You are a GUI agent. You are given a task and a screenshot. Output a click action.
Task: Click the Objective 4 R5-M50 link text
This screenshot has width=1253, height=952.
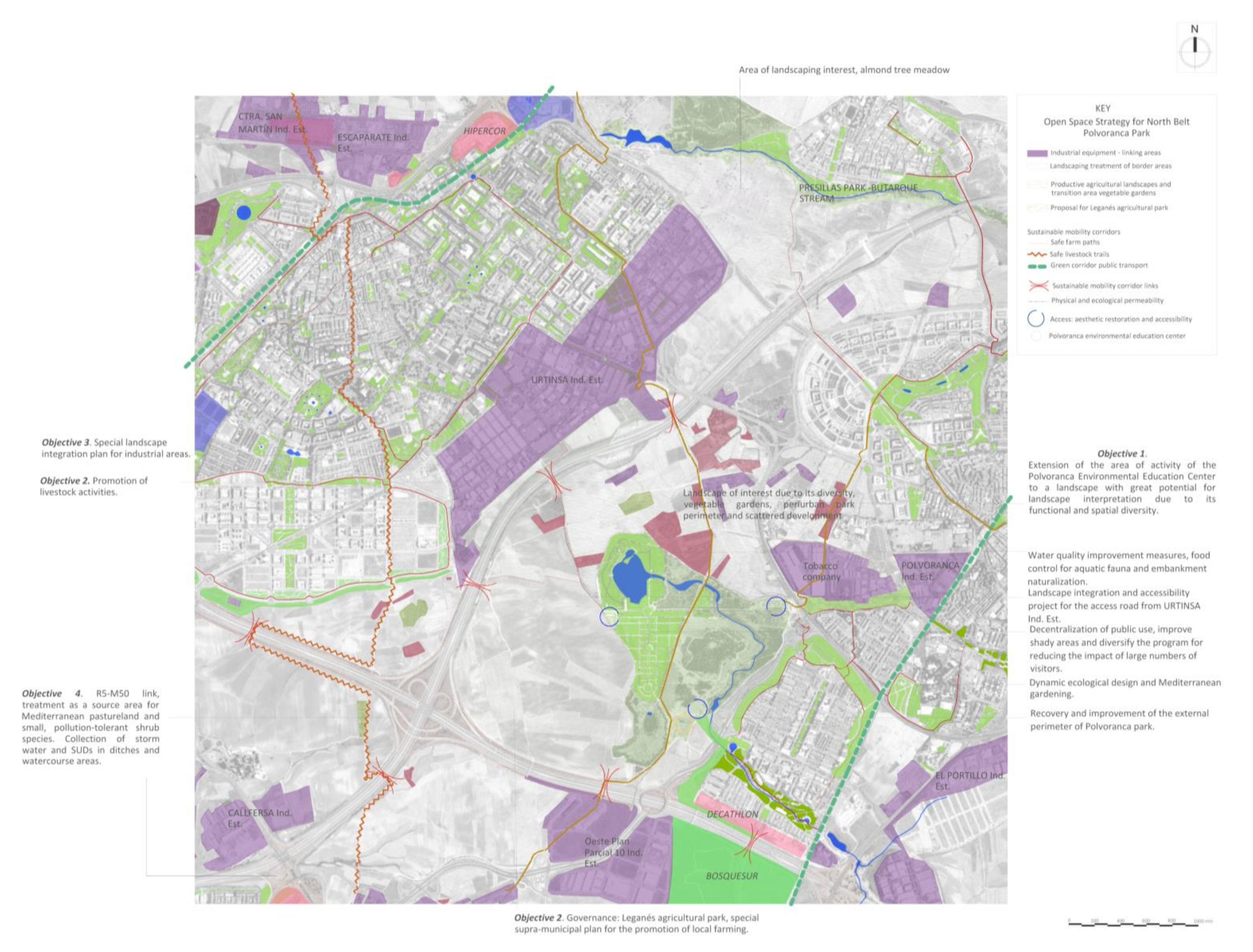point(91,727)
